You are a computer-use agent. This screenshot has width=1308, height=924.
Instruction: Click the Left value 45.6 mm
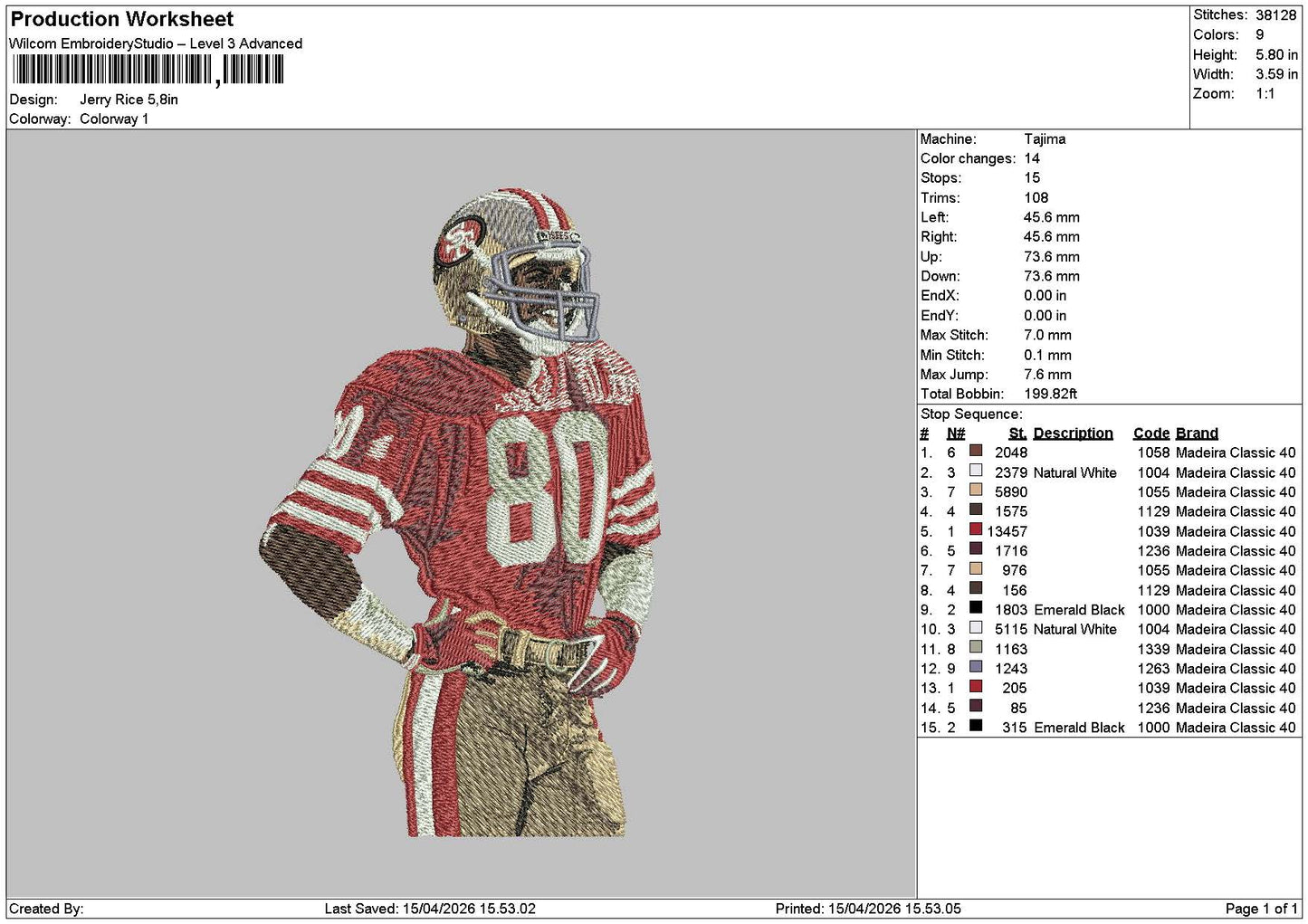tap(1052, 217)
